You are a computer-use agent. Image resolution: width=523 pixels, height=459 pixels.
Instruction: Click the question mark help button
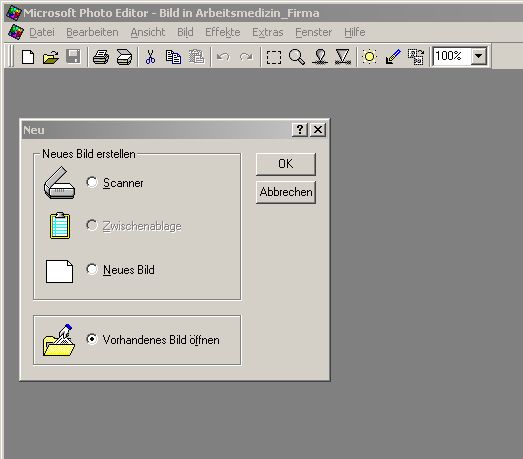[300, 129]
